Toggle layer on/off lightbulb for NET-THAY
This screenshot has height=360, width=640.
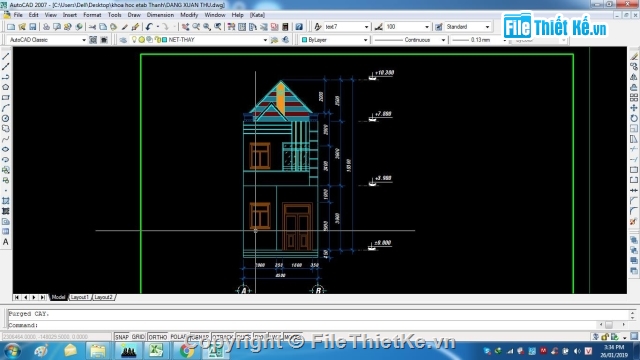(x=134, y=40)
